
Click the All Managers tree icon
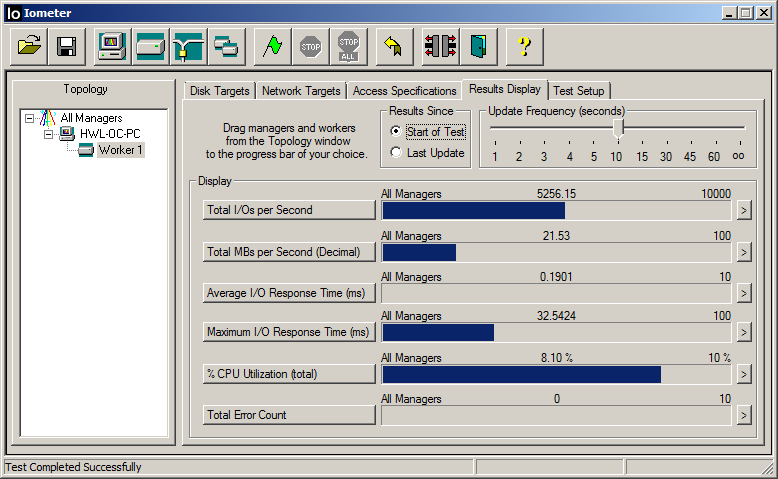tap(48, 118)
